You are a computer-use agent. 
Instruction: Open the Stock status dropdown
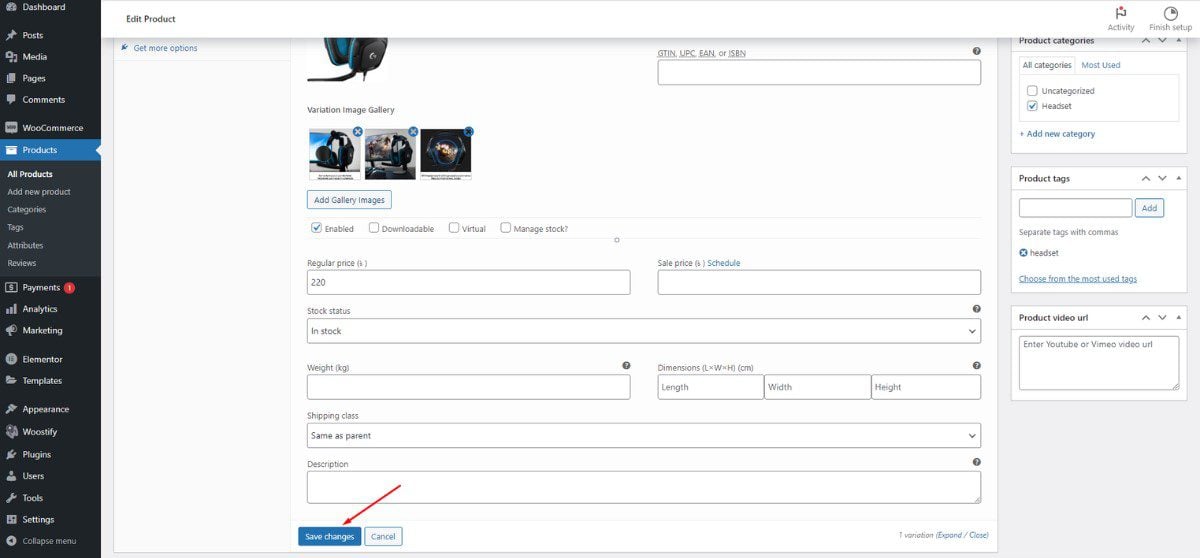coord(643,331)
